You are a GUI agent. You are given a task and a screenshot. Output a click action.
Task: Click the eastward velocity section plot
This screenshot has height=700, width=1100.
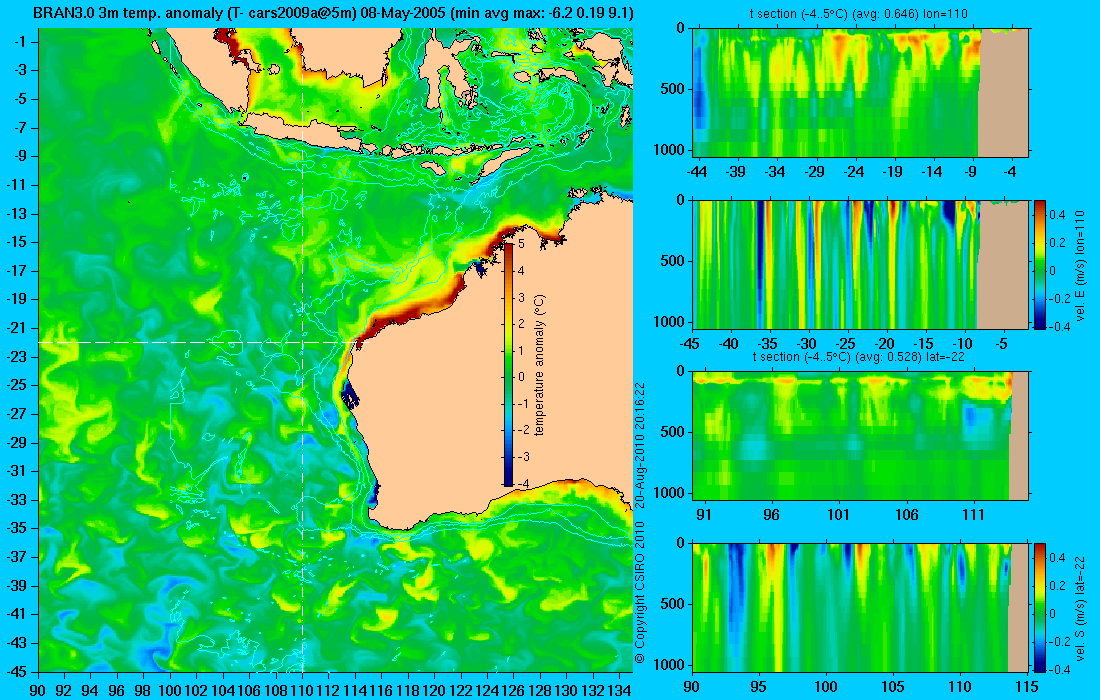tap(861, 264)
